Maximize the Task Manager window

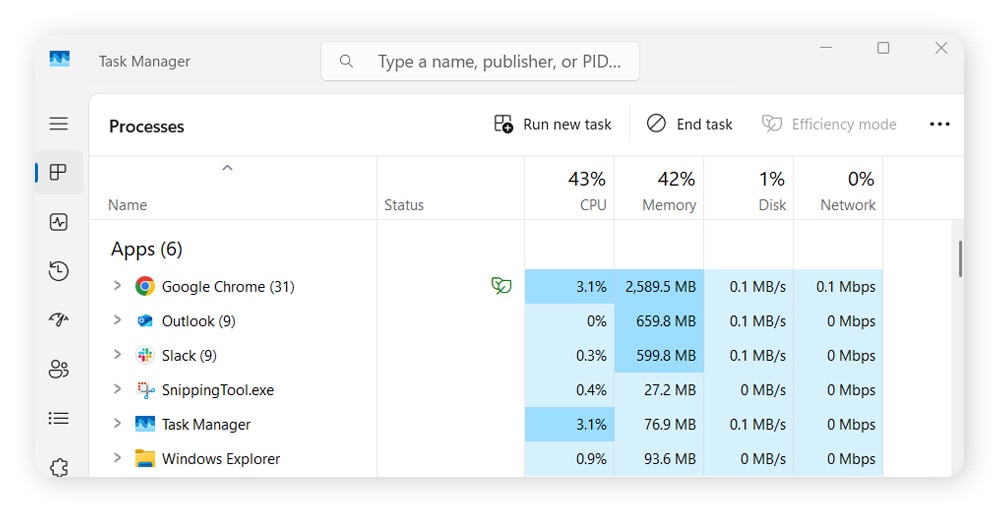point(883,48)
